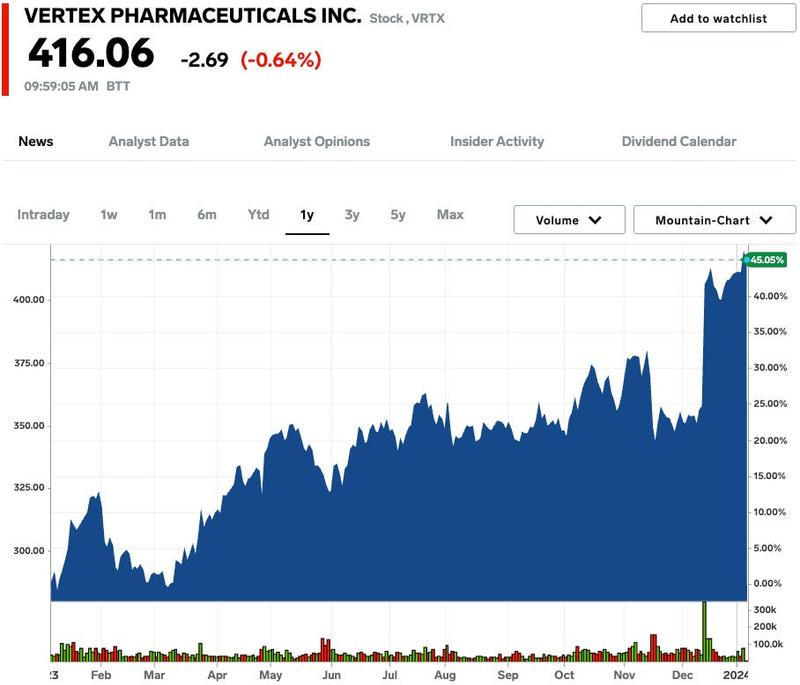Open Analyst Opinions tab
Viewport: 800px width, 685px height.
pyautogui.click(x=317, y=141)
